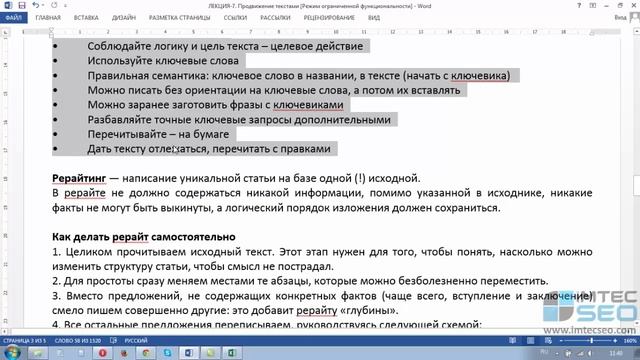Click vertical scrollbar up arrow
Image resolution: width=640 pixels, height=360 pixels.
[637, 31]
